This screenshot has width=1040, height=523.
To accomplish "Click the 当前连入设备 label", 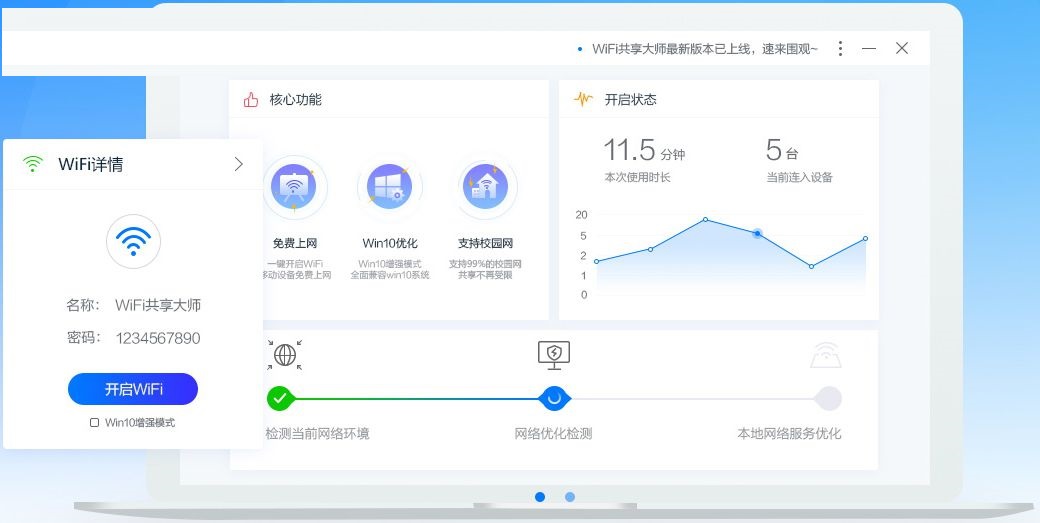I will (799, 178).
